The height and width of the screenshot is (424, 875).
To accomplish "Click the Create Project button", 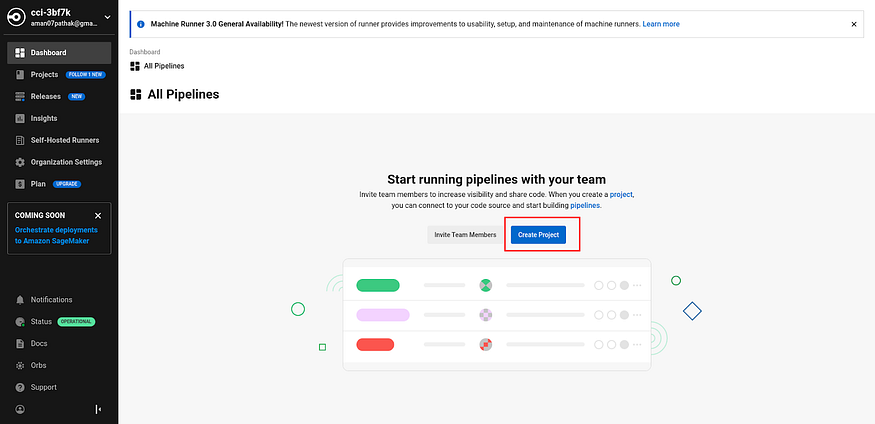I will [x=538, y=235].
